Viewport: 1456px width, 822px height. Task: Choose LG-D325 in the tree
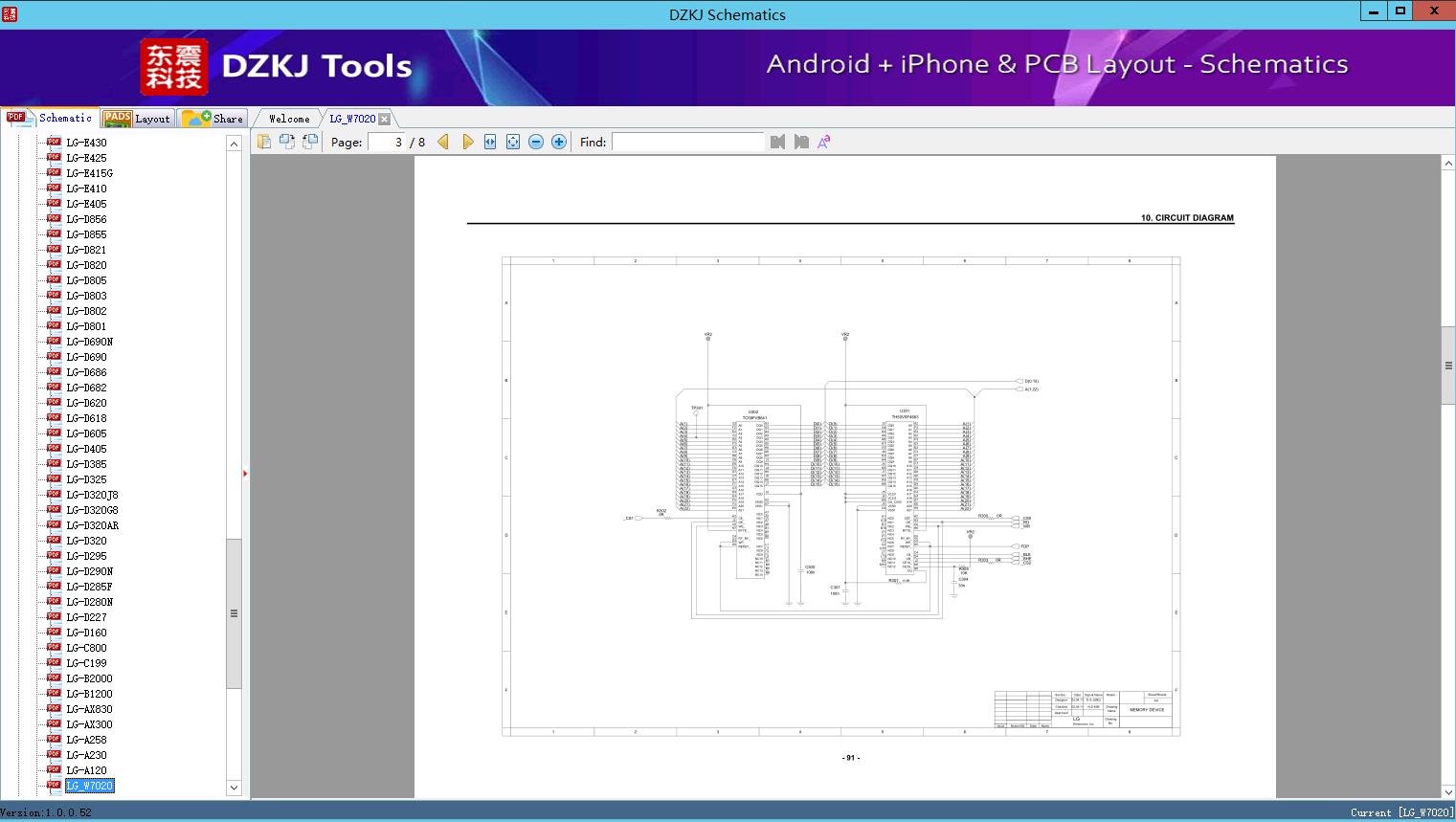pos(86,479)
